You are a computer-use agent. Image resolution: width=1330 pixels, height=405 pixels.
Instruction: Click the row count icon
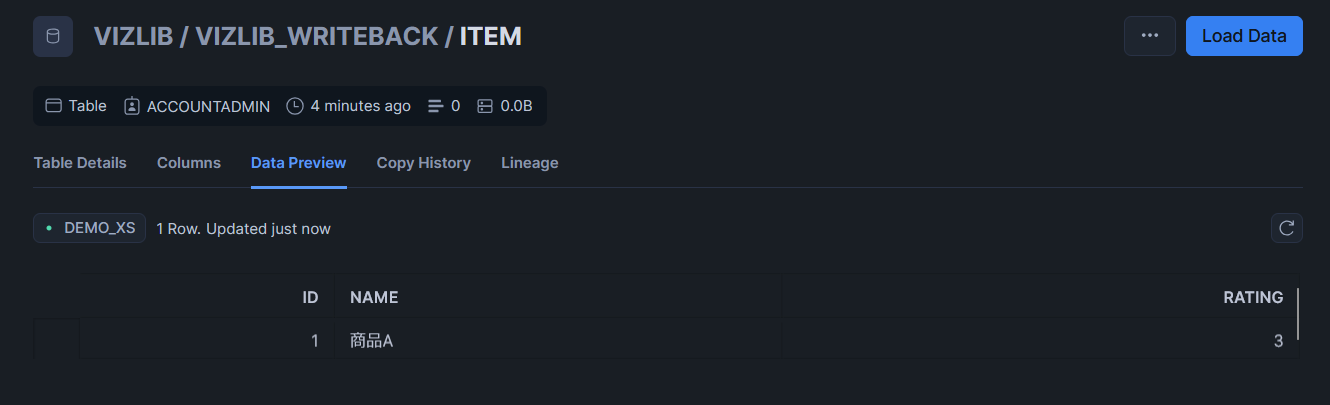pyautogui.click(x=435, y=106)
